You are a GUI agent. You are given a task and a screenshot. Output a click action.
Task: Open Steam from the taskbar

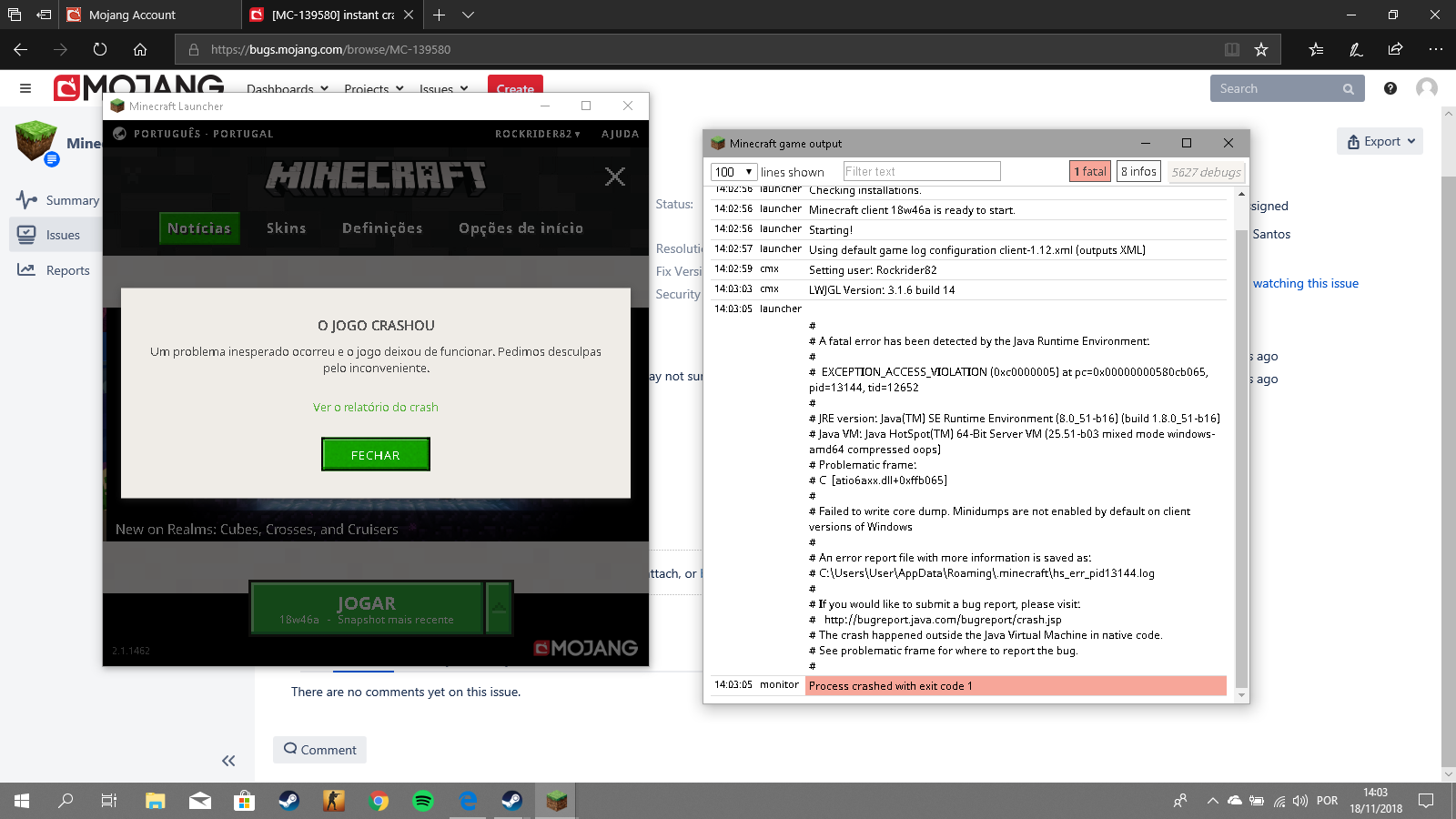[289, 801]
